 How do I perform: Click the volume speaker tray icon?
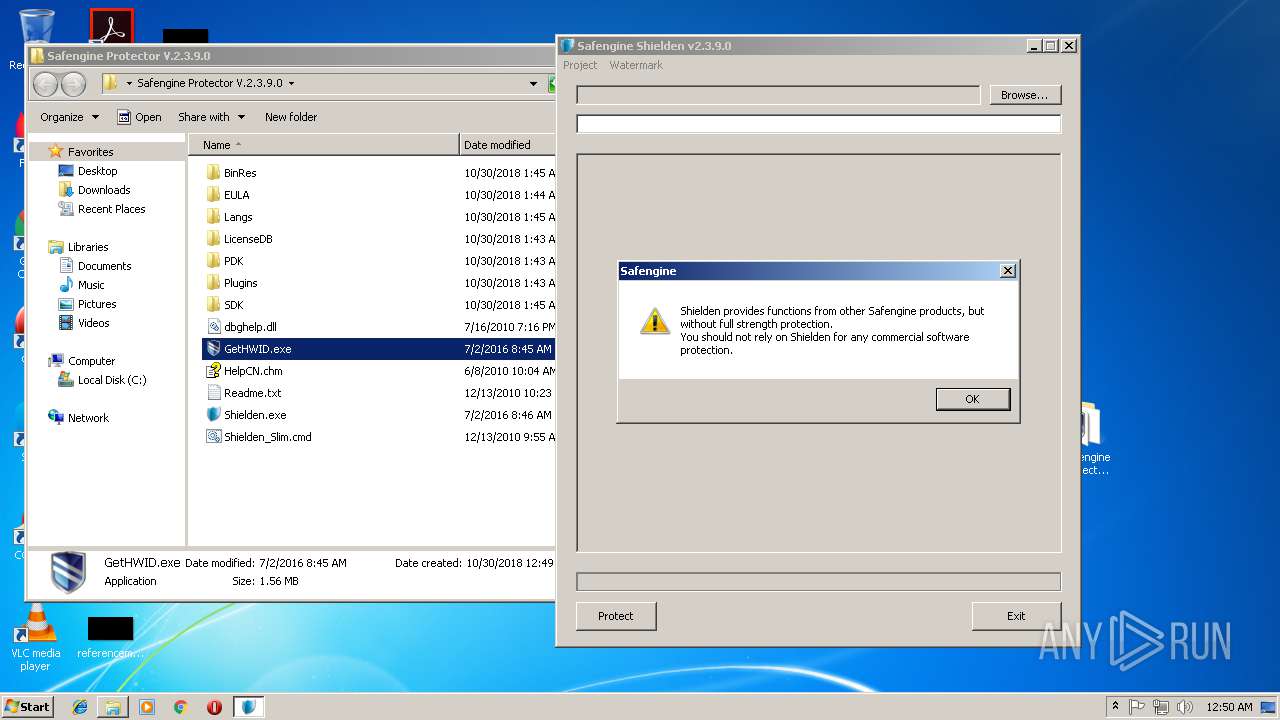[1185, 707]
